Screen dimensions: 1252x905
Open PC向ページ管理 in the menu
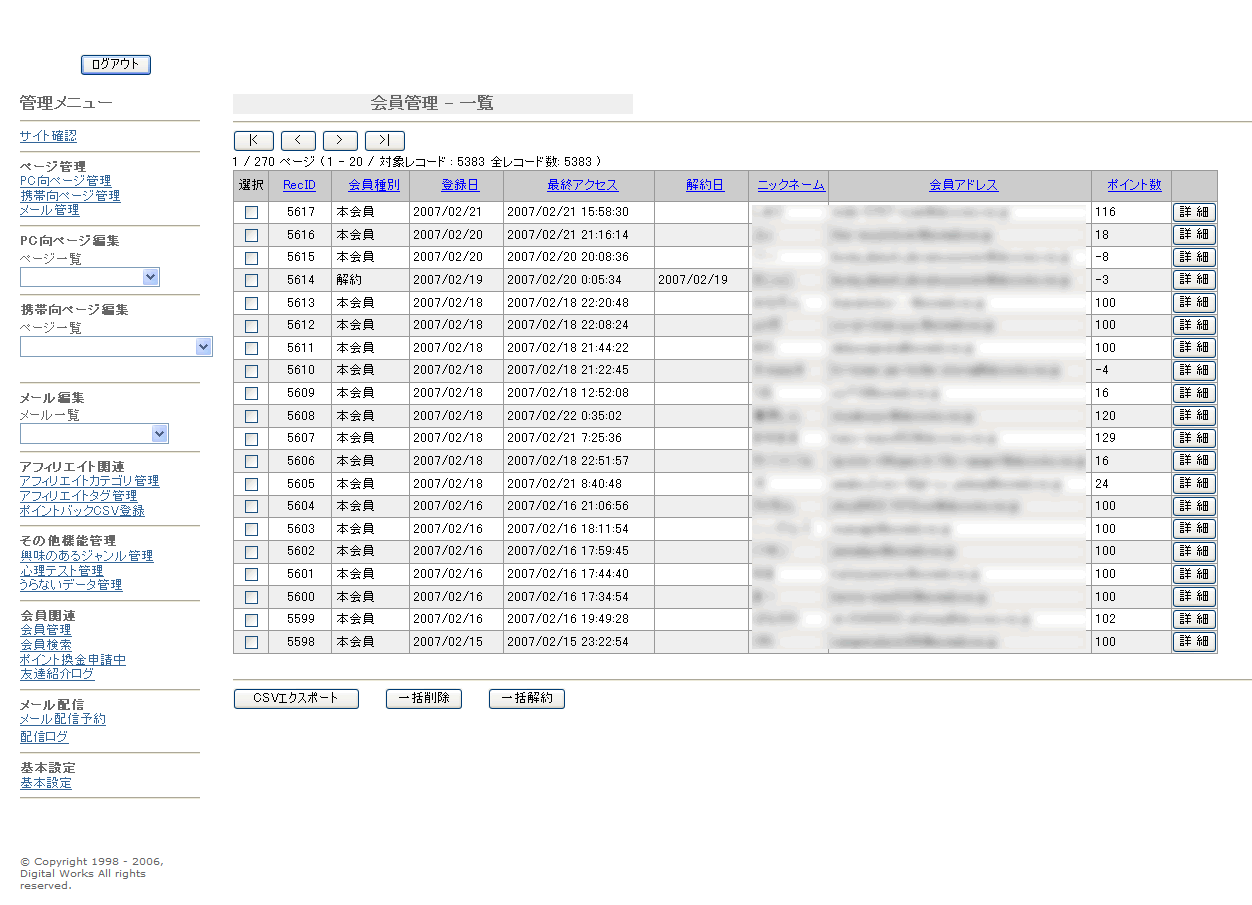[65, 181]
